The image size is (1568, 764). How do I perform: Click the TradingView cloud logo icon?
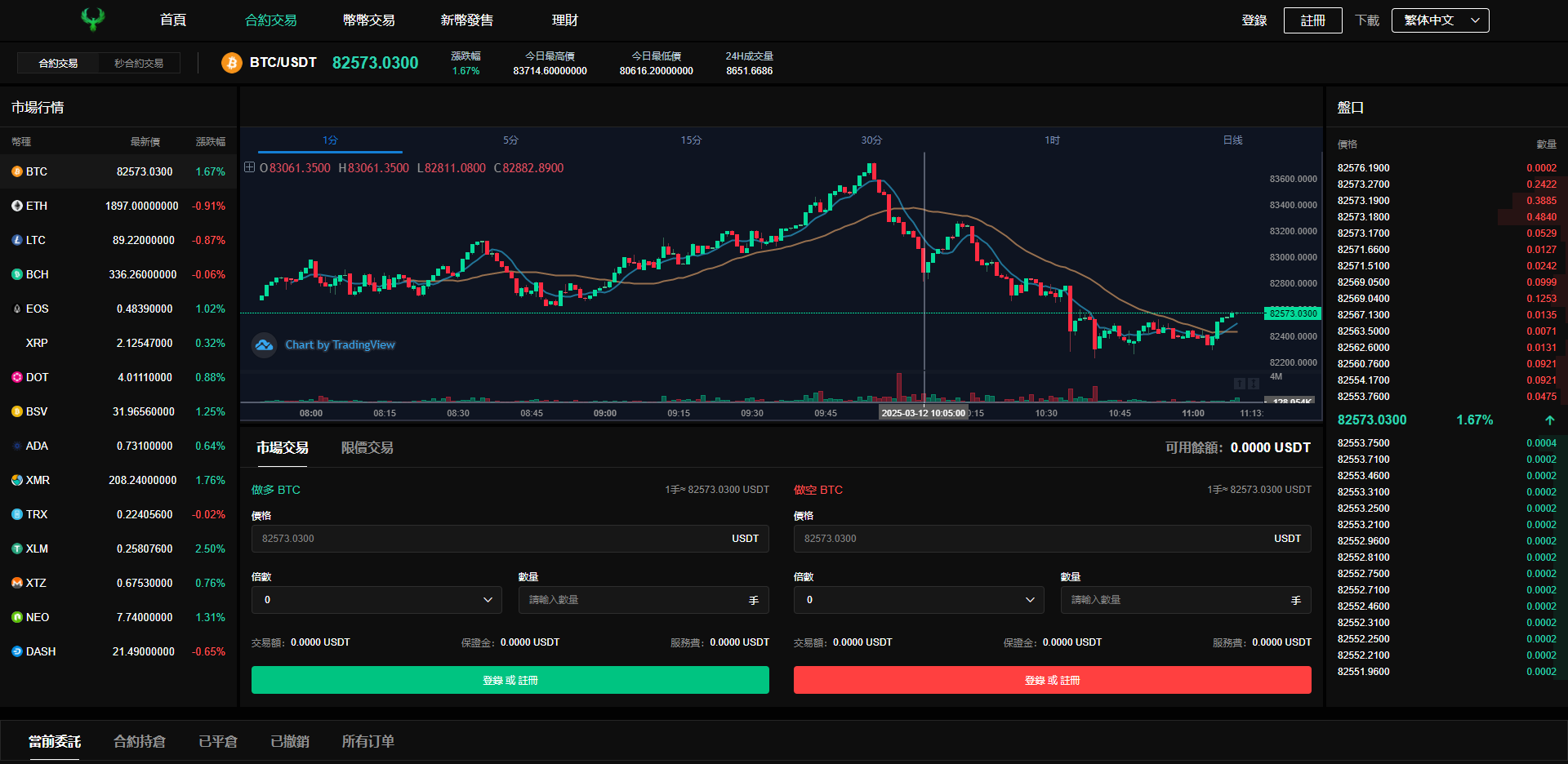(x=264, y=345)
